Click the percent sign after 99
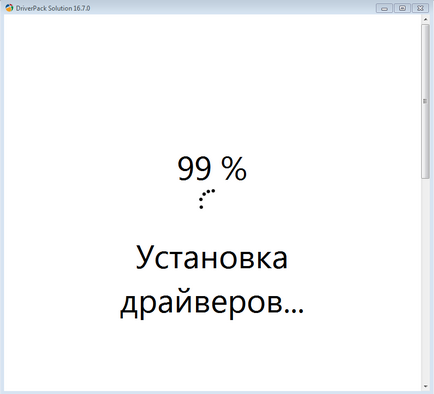 [234, 169]
